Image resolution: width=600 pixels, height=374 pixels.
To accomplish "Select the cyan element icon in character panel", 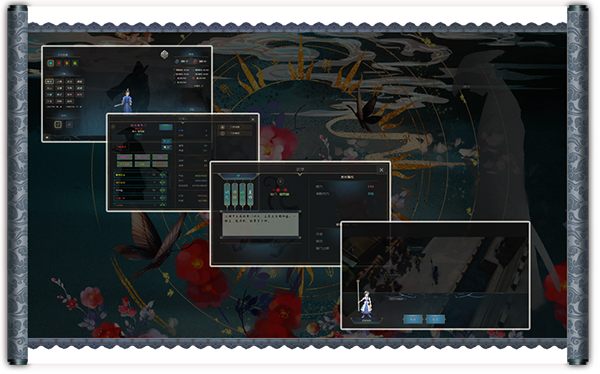I will click(51, 63).
